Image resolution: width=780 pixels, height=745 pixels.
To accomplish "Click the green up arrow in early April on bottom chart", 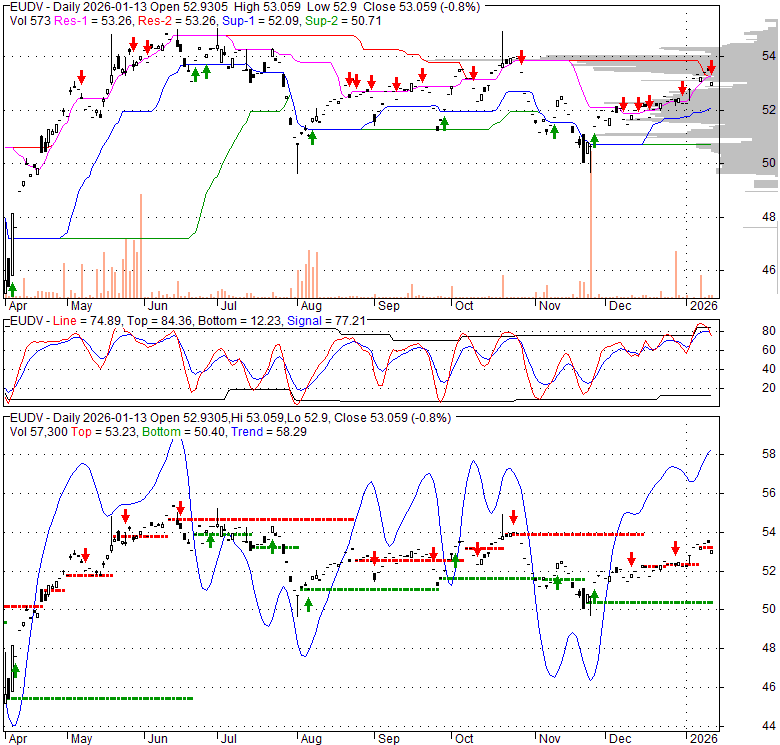I will (16, 669).
